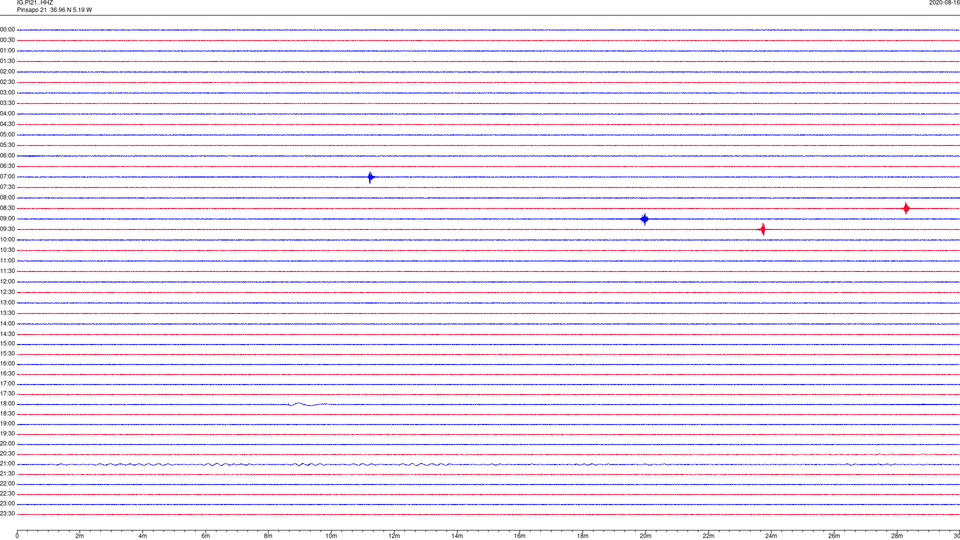Click the '10m' tick label on the minute axis

[x=331, y=536]
